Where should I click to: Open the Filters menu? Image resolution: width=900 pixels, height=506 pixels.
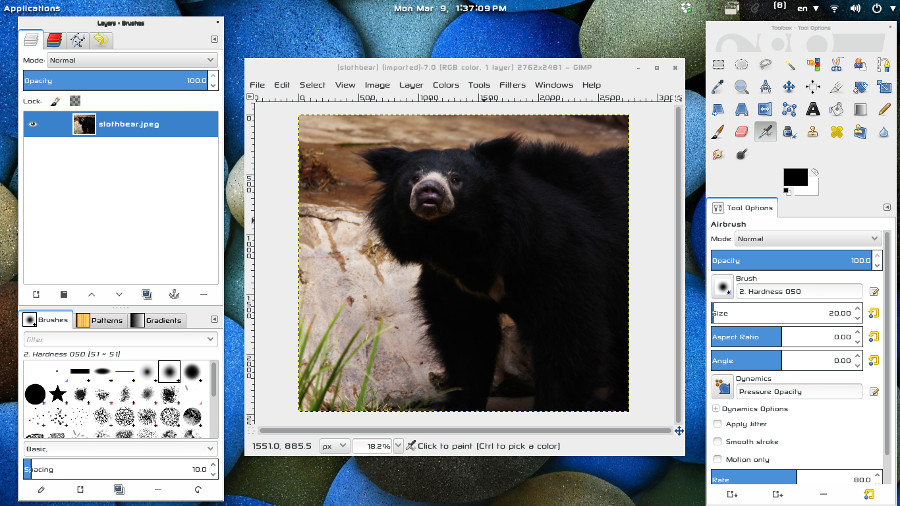tap(512, 85)
